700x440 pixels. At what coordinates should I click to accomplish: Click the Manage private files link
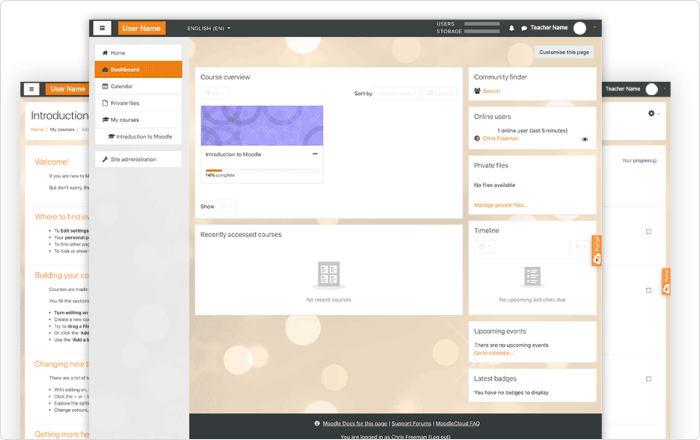[x=500, y=205]
